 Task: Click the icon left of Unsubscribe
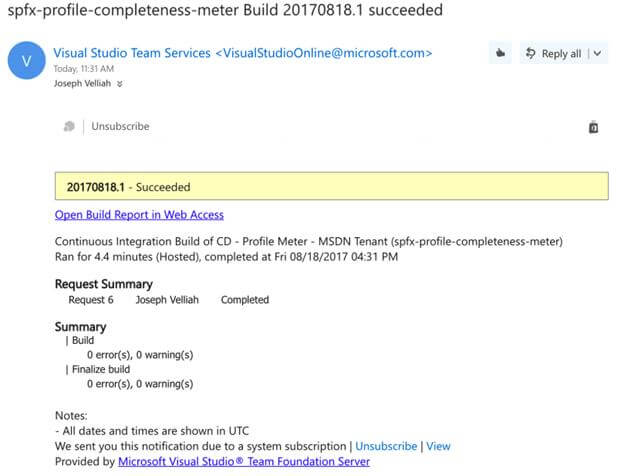click(69, 127)
